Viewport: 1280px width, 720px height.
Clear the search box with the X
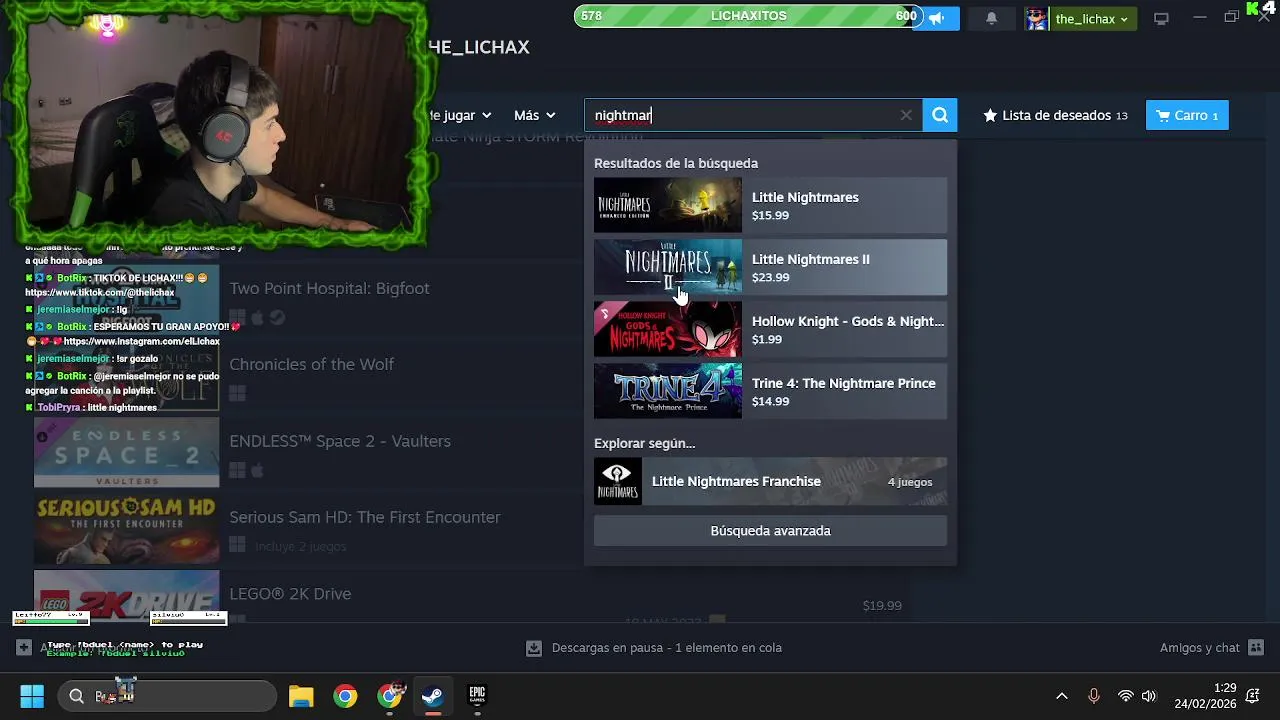point(906,115)
